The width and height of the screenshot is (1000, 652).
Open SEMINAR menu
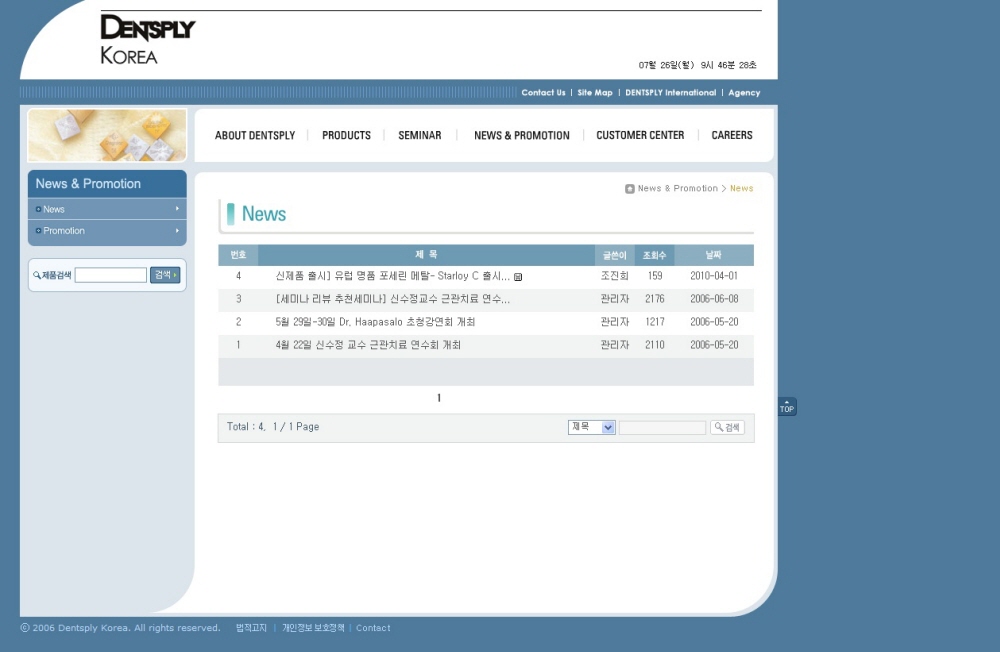point(420,135)
